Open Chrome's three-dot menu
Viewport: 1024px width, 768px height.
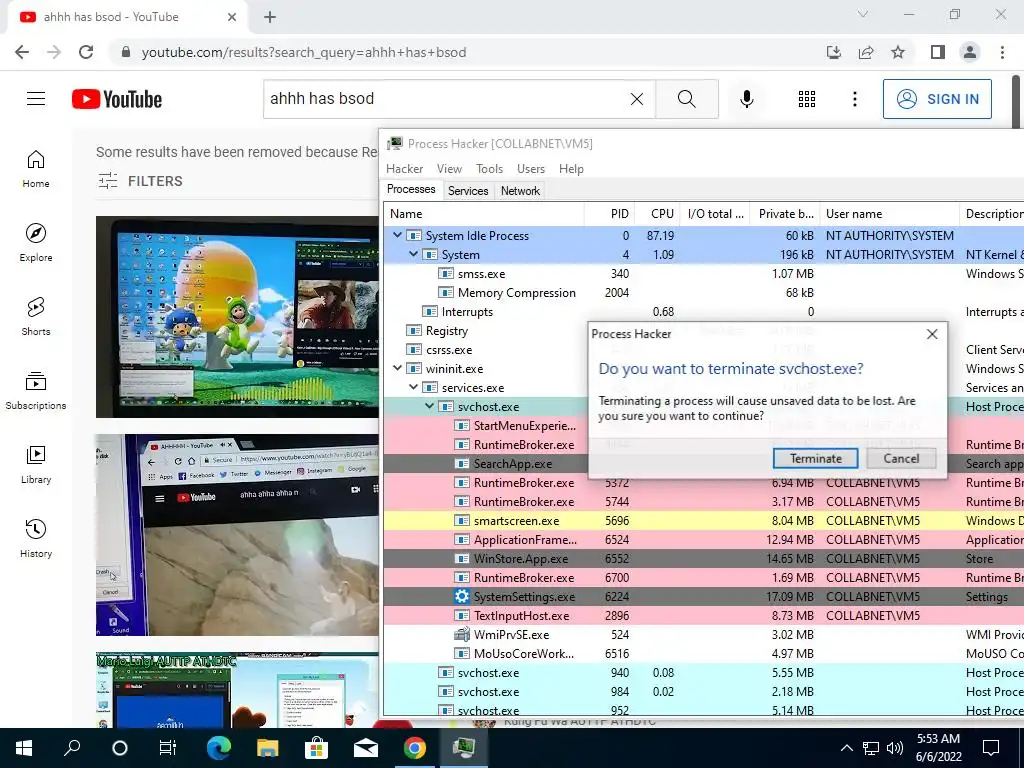click(1002, 52)
